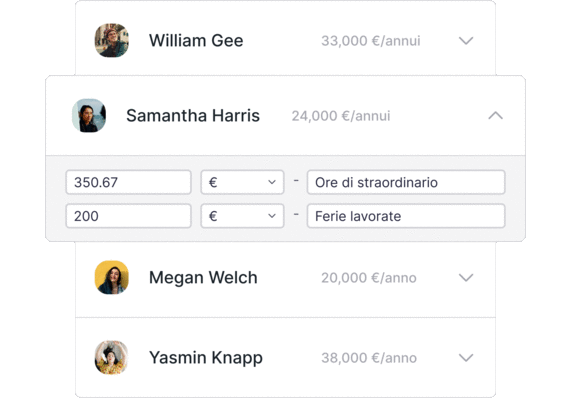Focus the 350.67 amount field
This screenshot has width=570, height=398.
(x=128, y=182)
